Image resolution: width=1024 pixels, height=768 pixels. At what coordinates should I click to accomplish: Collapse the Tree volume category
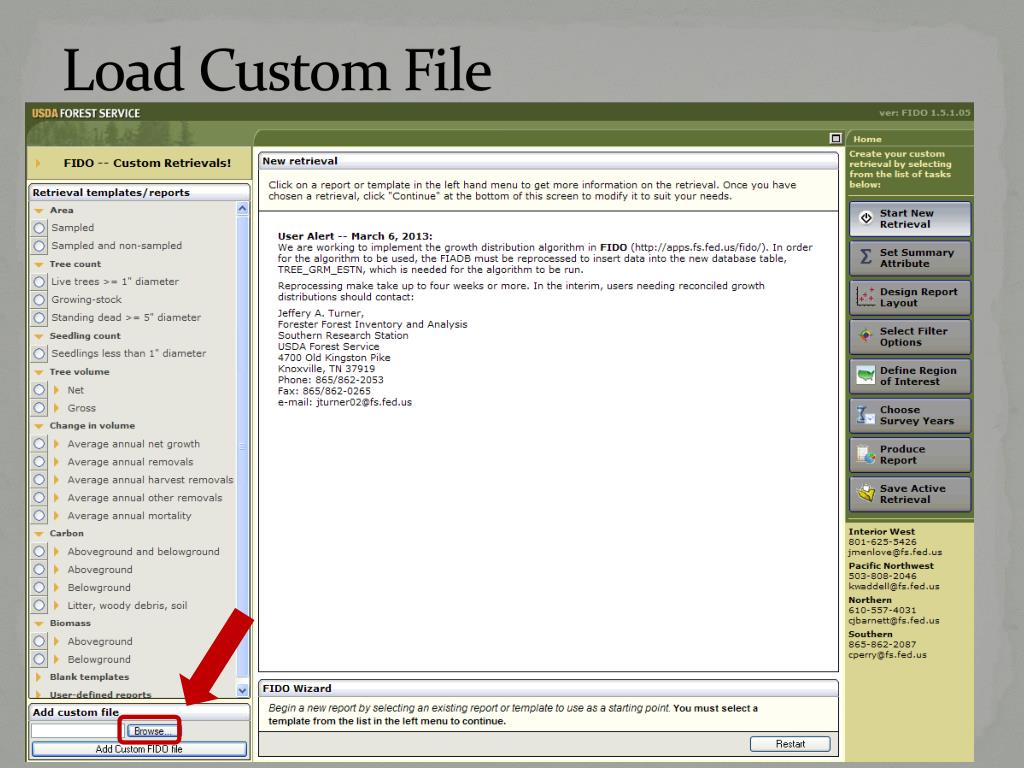tap(39, 372)
